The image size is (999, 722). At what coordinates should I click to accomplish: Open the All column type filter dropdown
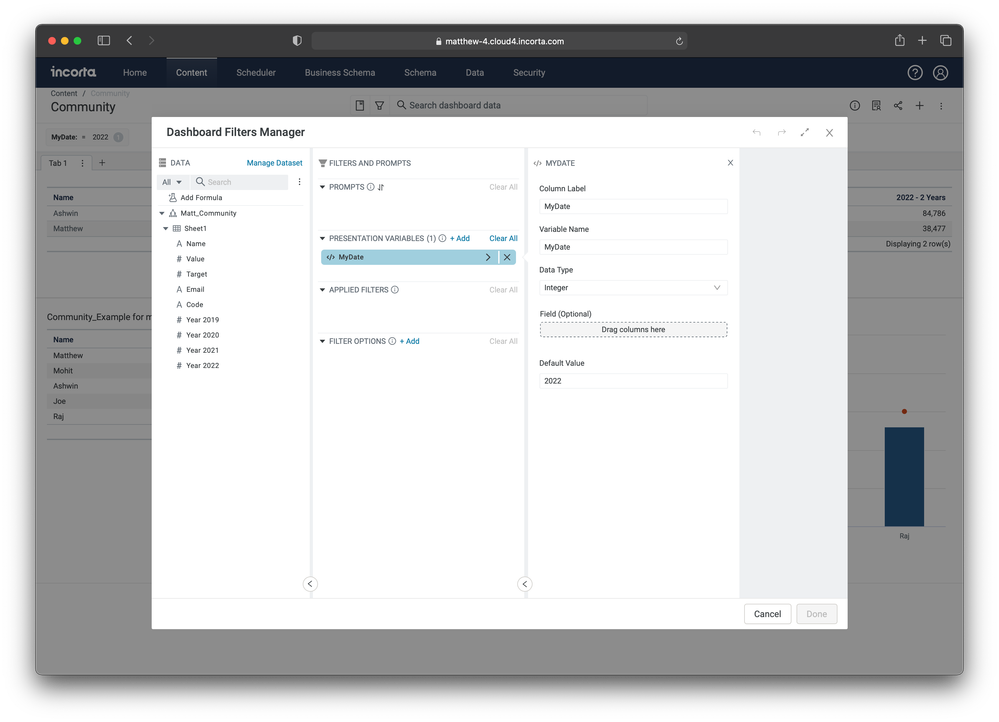click(x=172, y=182)
